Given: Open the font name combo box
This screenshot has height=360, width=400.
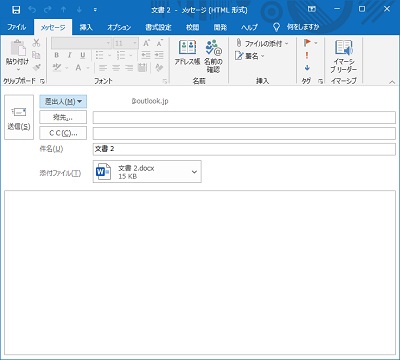Looking at the screenshot, I should coord(81,43).
